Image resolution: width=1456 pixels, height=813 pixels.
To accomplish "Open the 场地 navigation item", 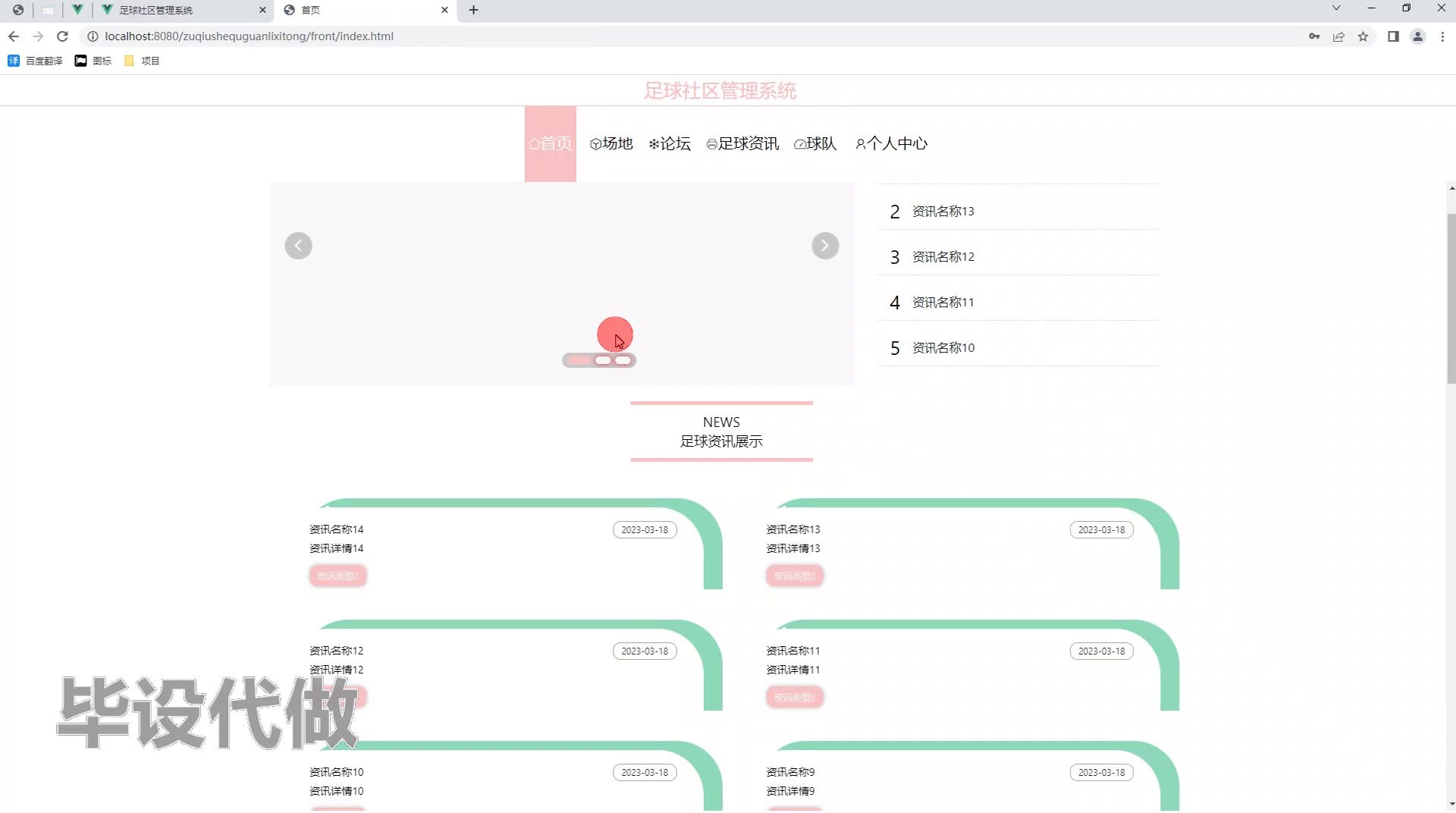I will click(611, 144).
